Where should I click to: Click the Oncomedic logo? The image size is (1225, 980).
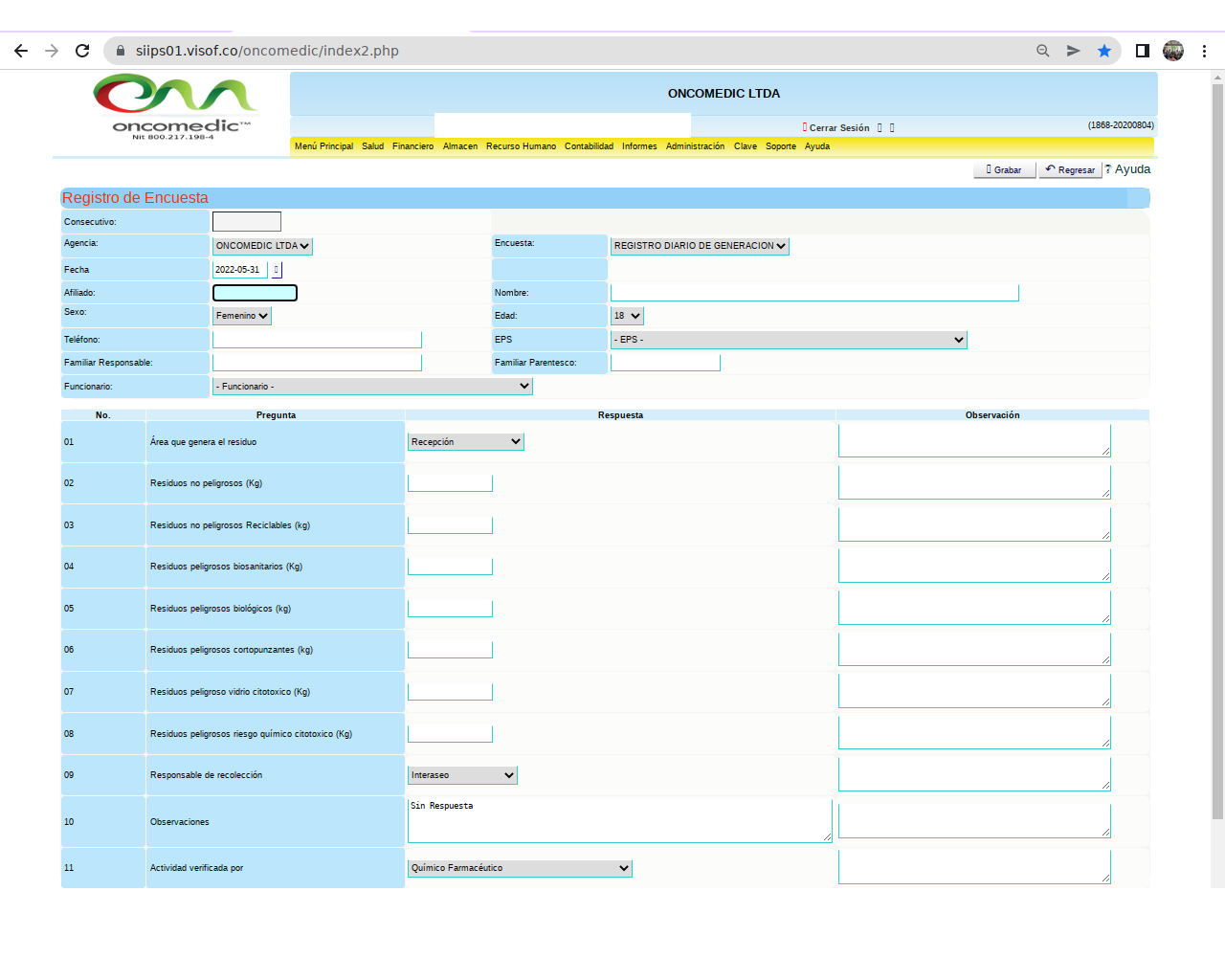176,107
